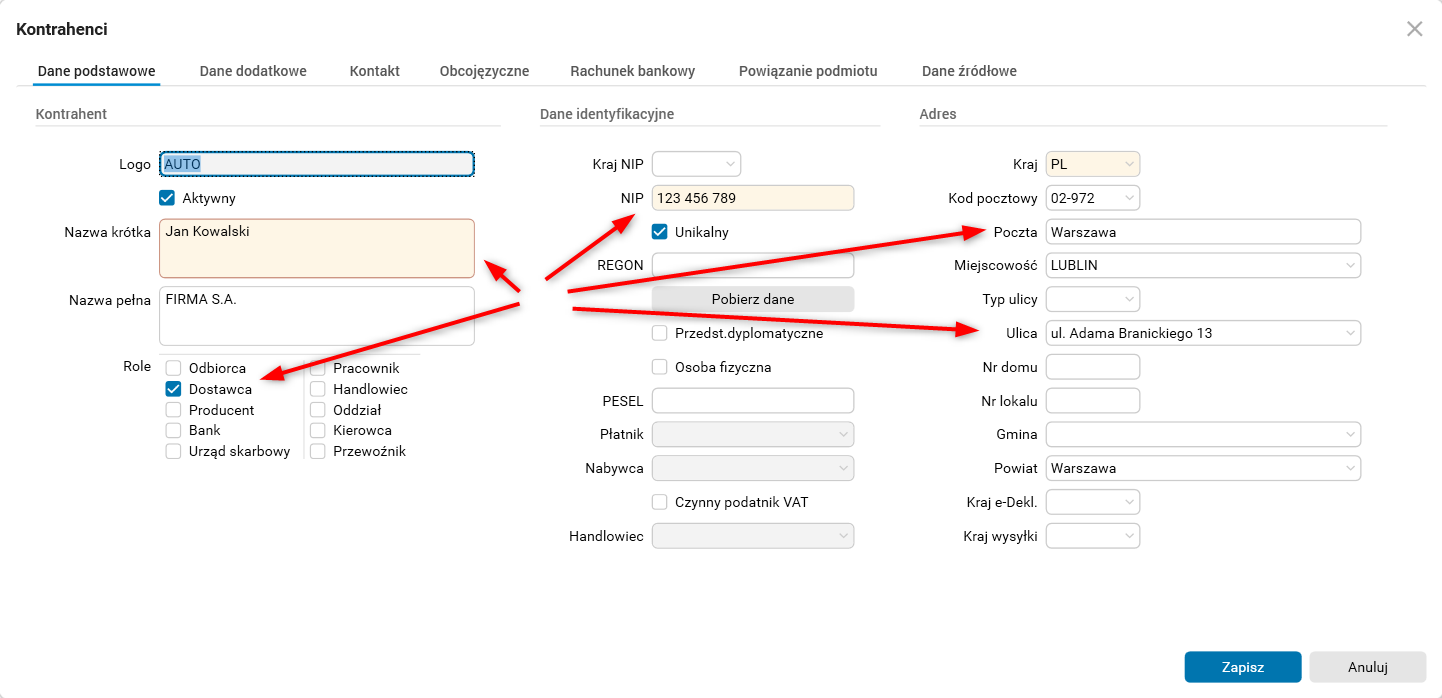The height and width of the screenshot is (698, 1442).
Task: Enable the Odbiorca role checkbox
Action: (173, 368)
